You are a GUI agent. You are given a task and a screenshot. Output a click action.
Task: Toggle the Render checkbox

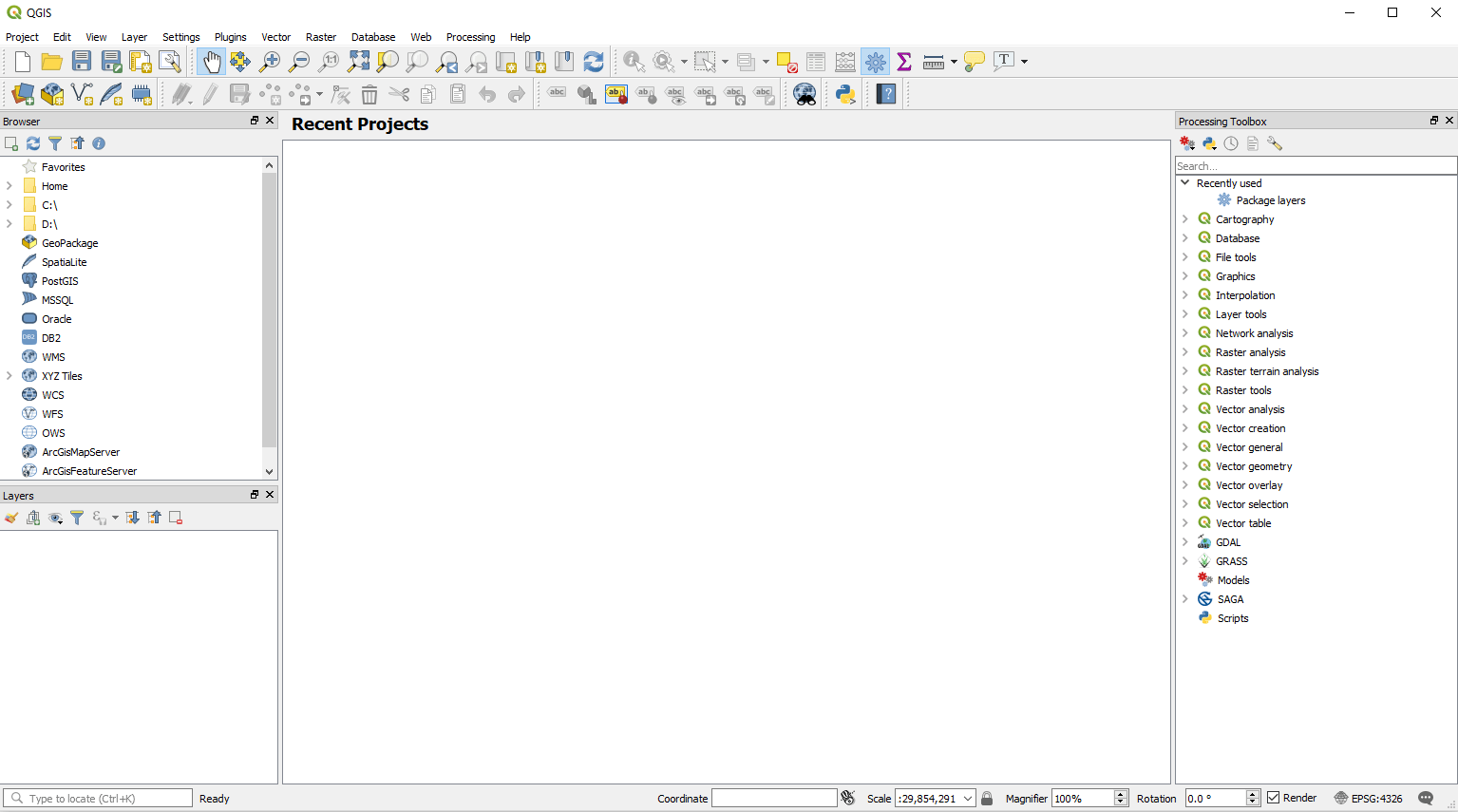click(1274, 798)
